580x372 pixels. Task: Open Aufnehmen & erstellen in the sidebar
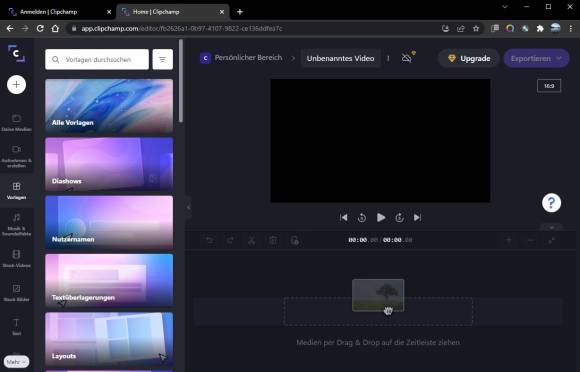pyautogui.click(x=16, y=157)
